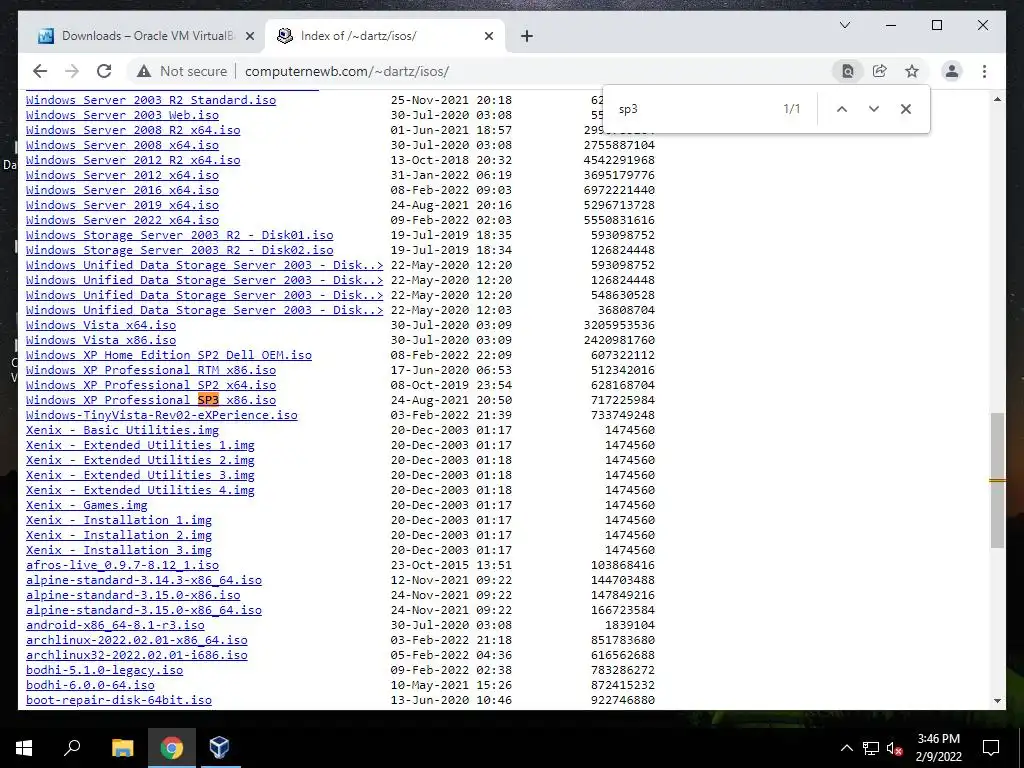Viewport: 1024px width, 768px height.
Task: Download bodhi-6.0.0-64.iso
Action: (90, 686)
